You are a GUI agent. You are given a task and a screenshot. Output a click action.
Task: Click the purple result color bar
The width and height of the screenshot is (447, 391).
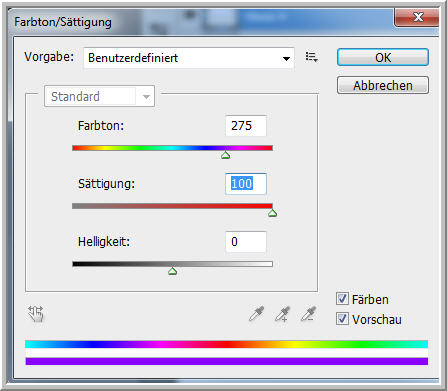[227, 361]
